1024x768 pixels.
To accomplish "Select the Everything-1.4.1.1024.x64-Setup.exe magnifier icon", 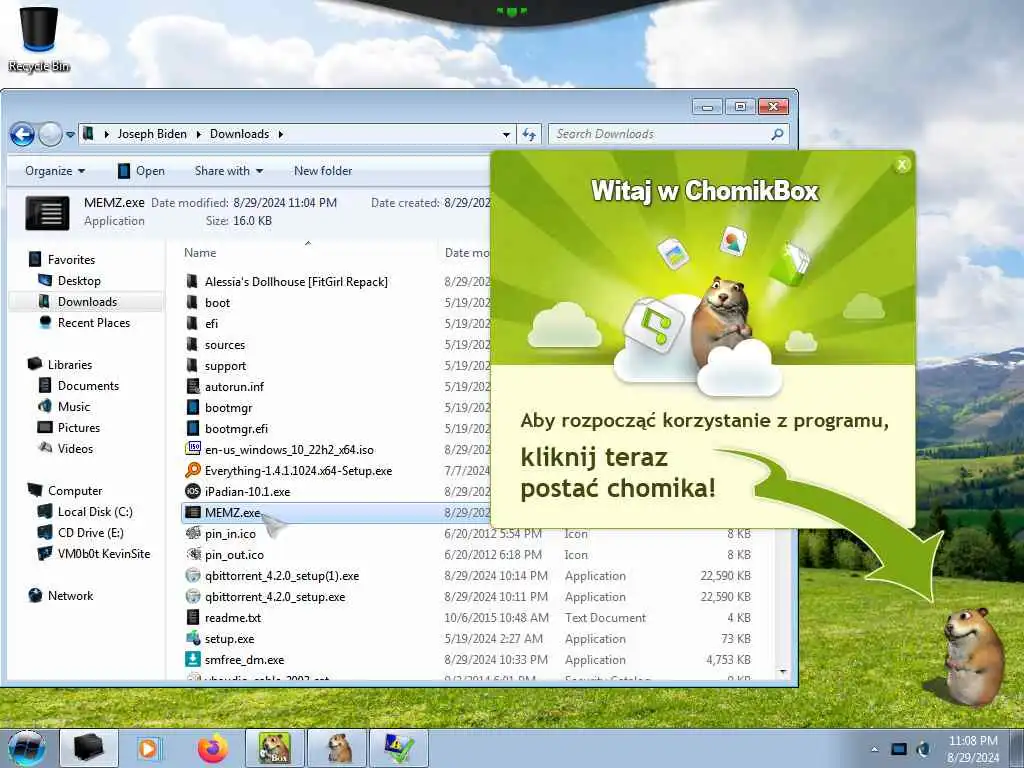I will click(x=193, y=470).
